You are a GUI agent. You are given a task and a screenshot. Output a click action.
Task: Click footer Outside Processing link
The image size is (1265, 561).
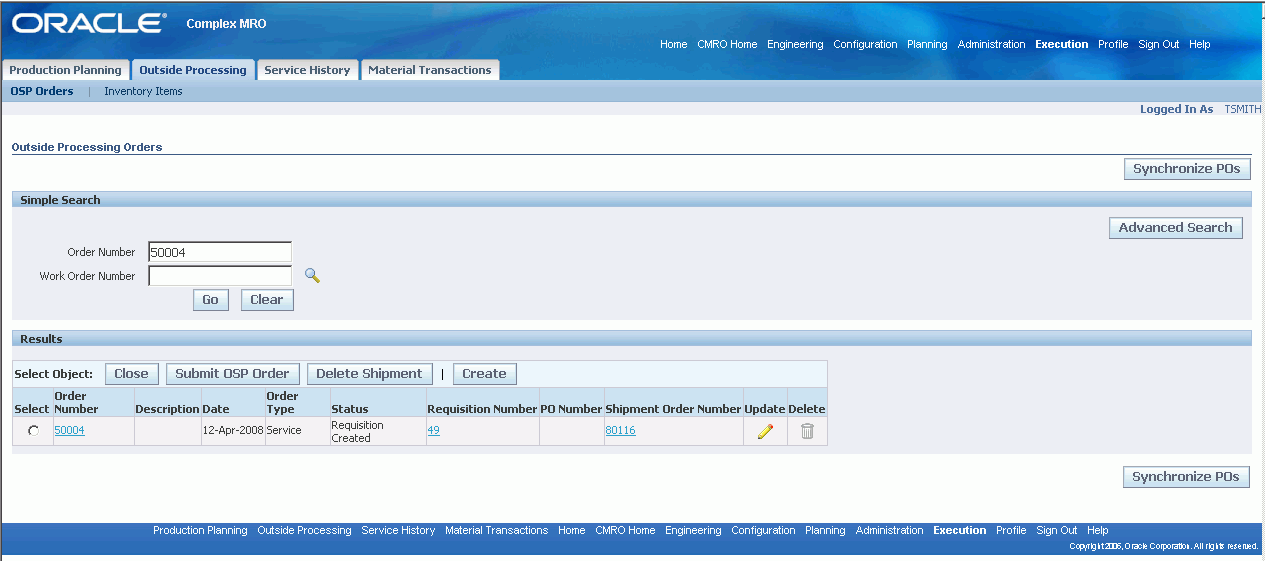coord(304,531)
